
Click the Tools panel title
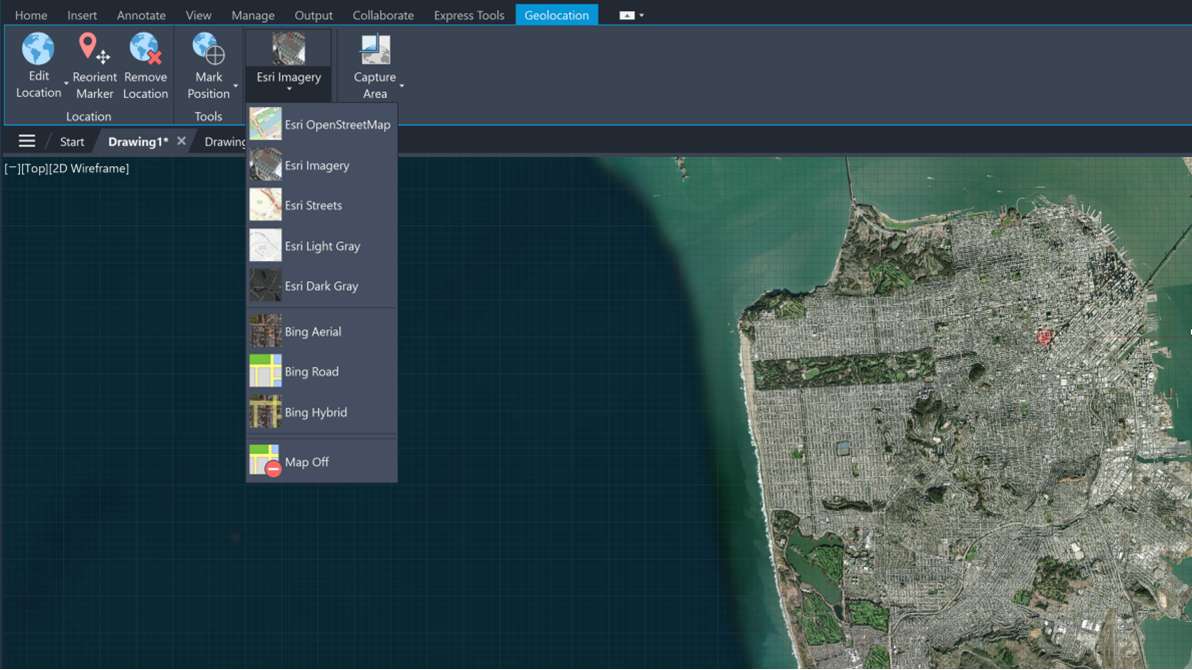[208, 116]
